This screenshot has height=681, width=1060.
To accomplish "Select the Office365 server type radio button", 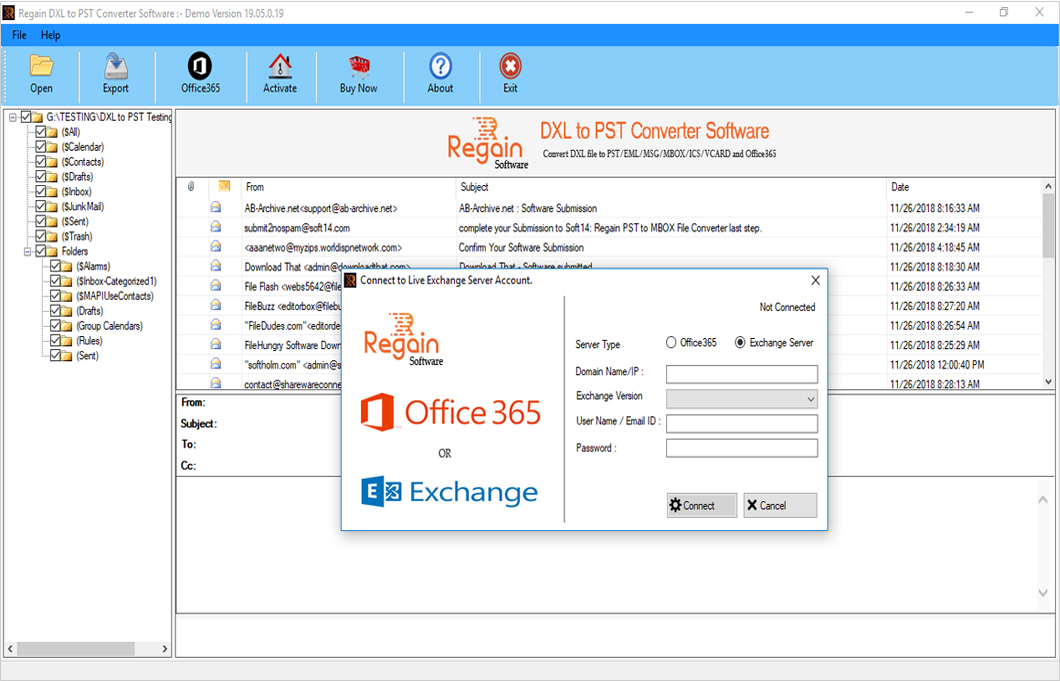I will pyautogui.click(x=671, y=343).
